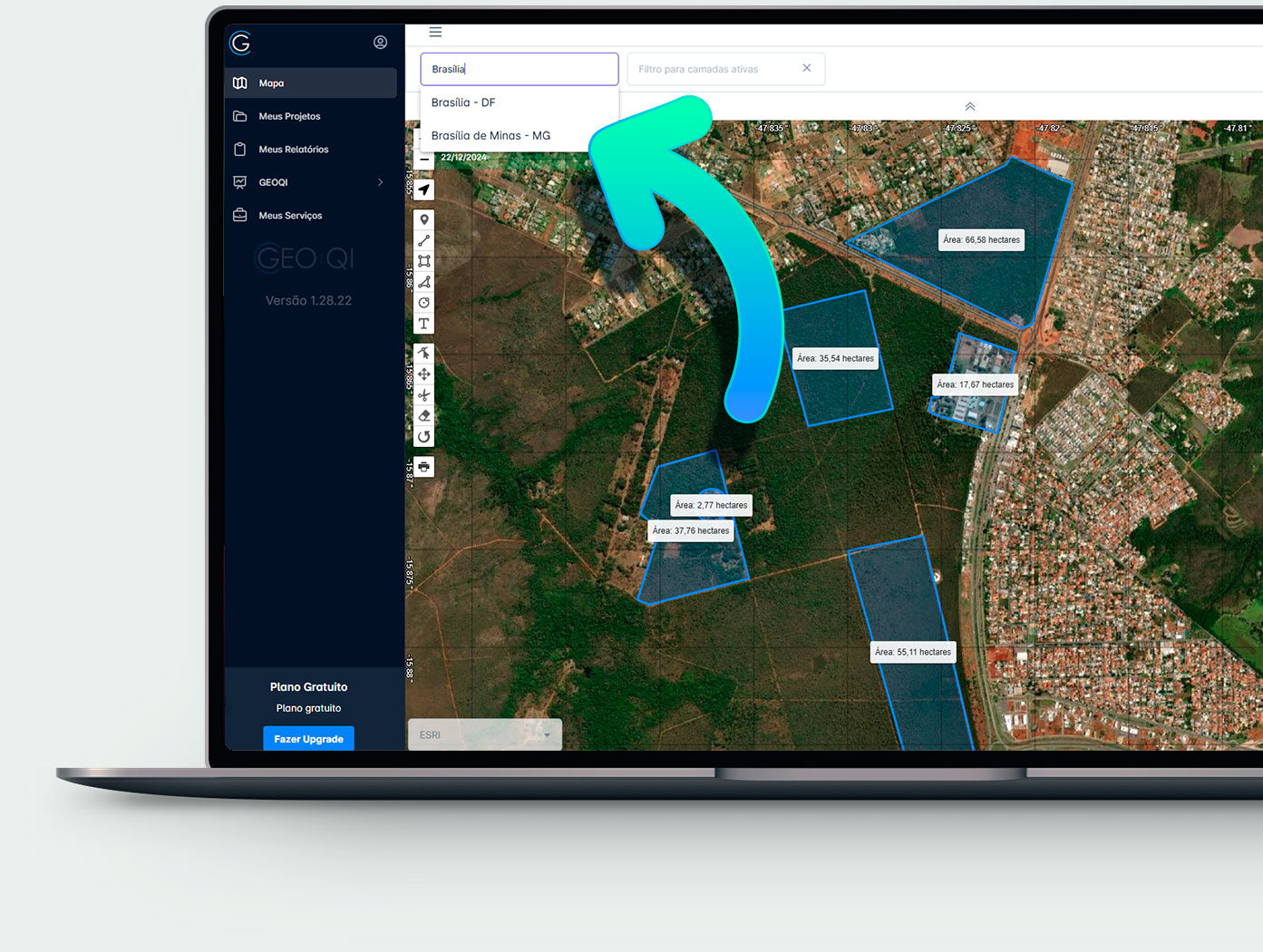1263x952 pixels.
Task: Click the Área: 37,76 hectares label
Action: [691, 530]
